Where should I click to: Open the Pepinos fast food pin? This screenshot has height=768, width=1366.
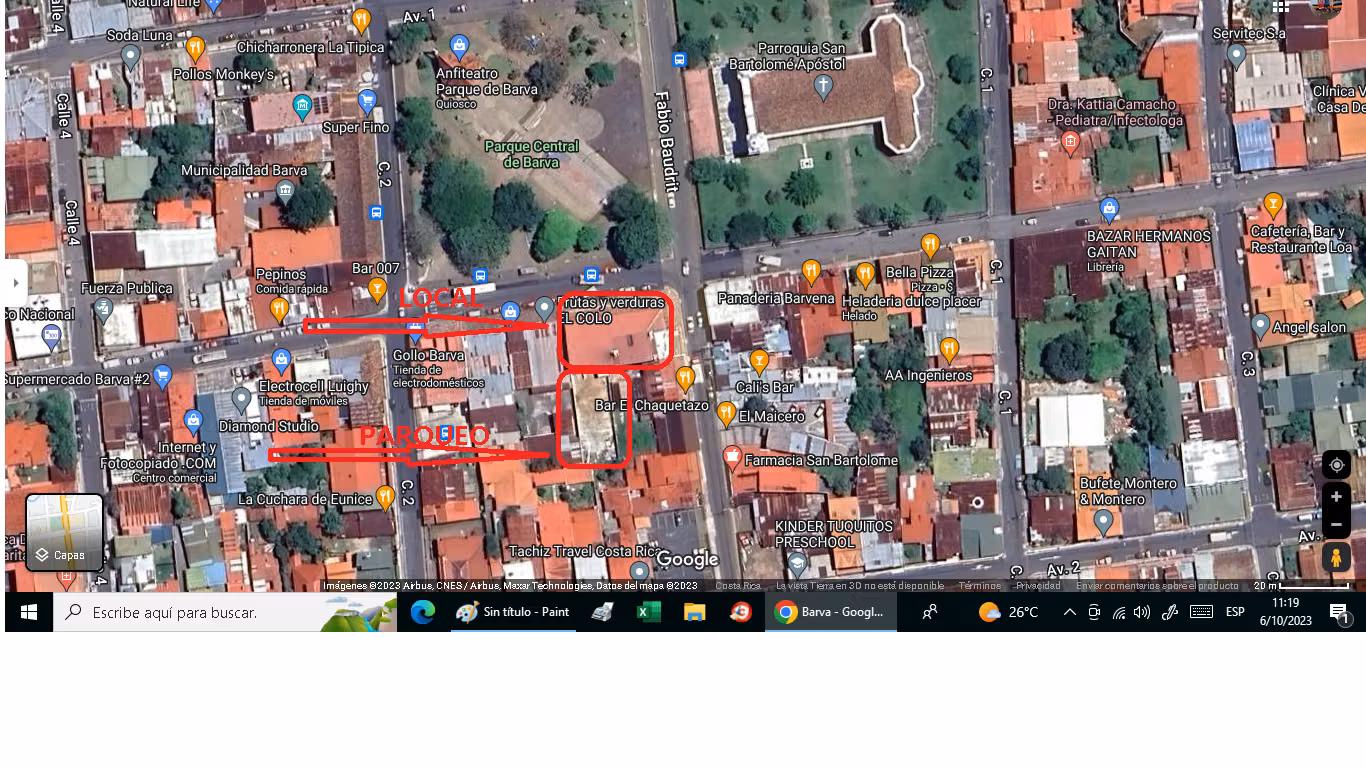[x=279, y=308]
